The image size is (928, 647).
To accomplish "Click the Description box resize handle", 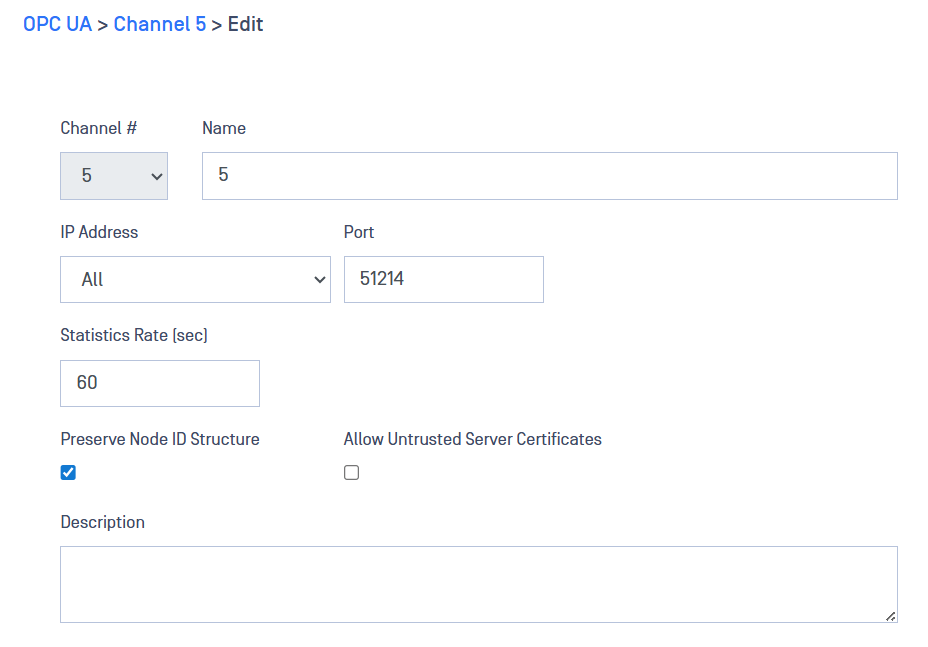I will 890,616.
